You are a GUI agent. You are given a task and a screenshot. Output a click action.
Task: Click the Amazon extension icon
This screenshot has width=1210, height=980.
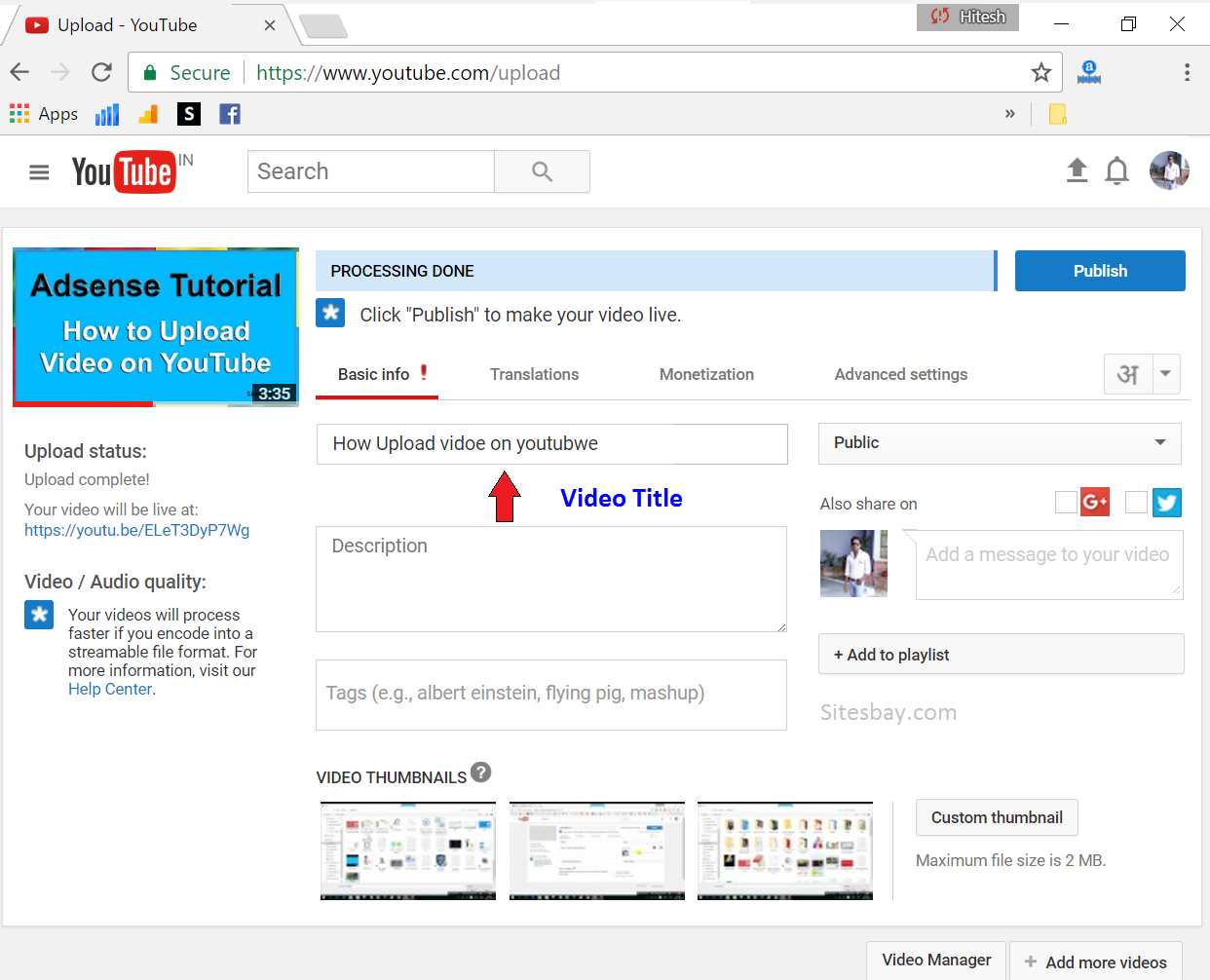coord(1089,72)
